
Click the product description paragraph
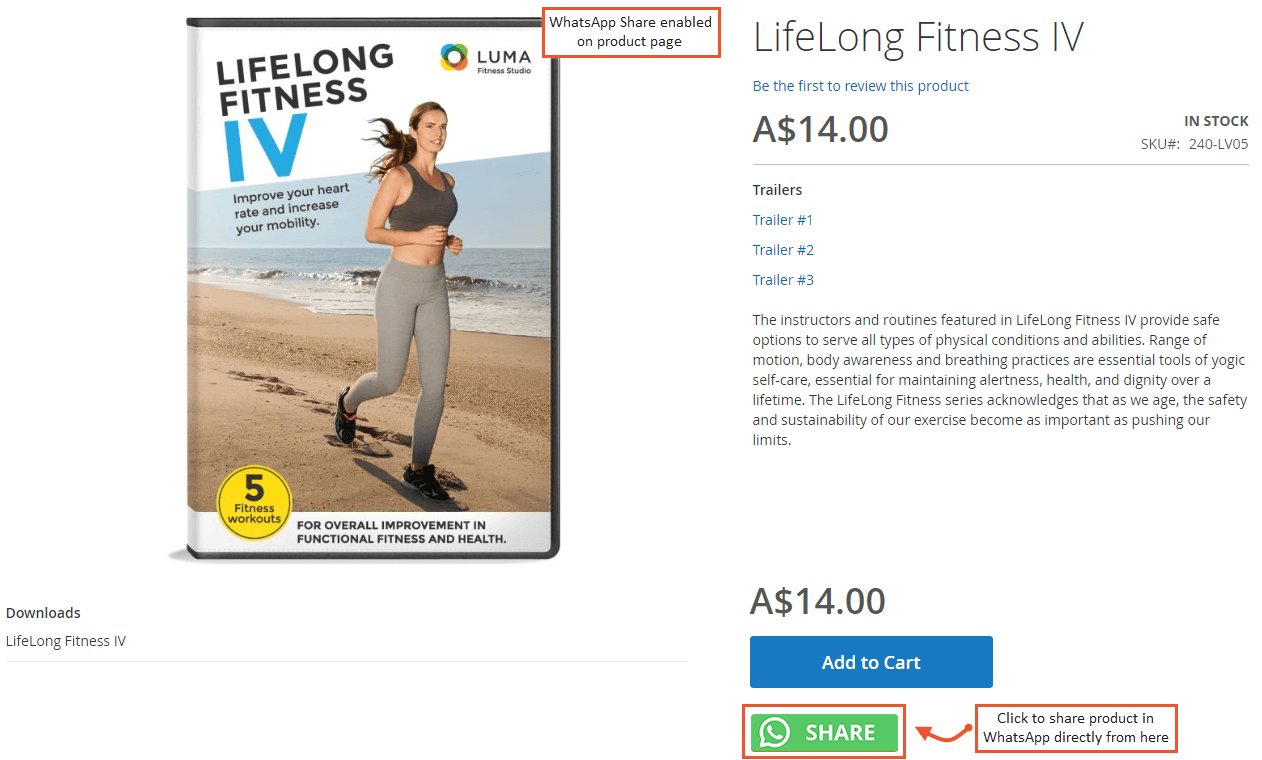click(1000, 380)
